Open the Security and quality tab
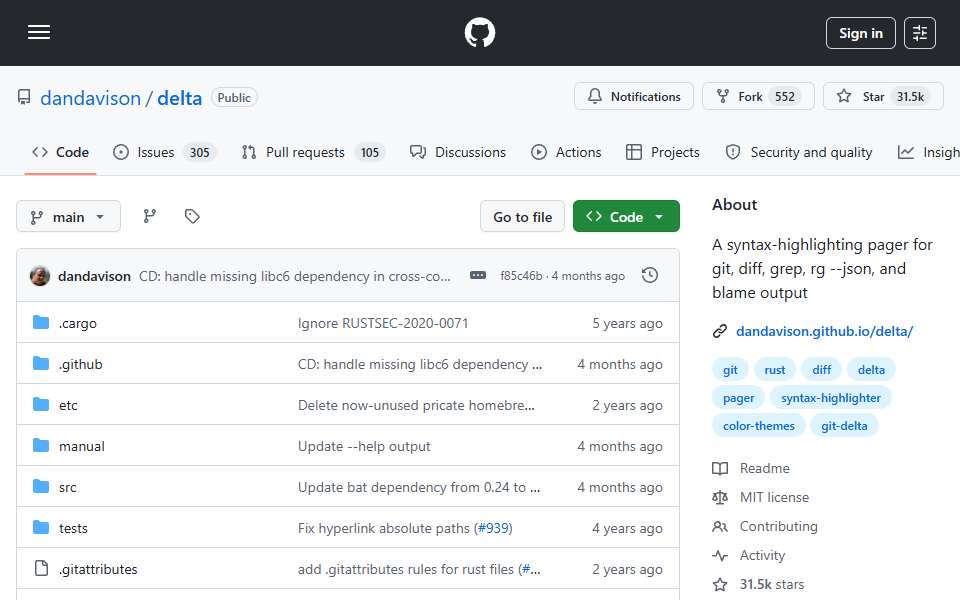 [x=799, y=152]
